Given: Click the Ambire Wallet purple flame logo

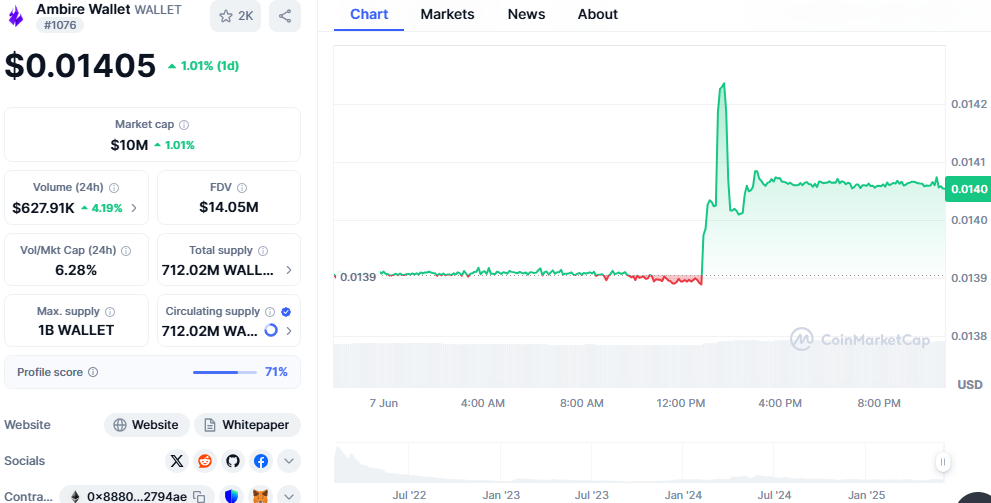Looking at the screenshot, I should (16, 17).
